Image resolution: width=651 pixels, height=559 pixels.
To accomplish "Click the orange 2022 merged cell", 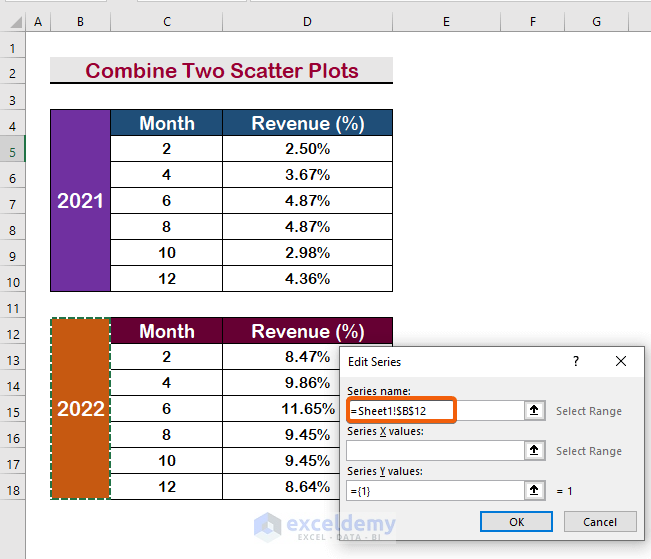I will coord(80,409).
